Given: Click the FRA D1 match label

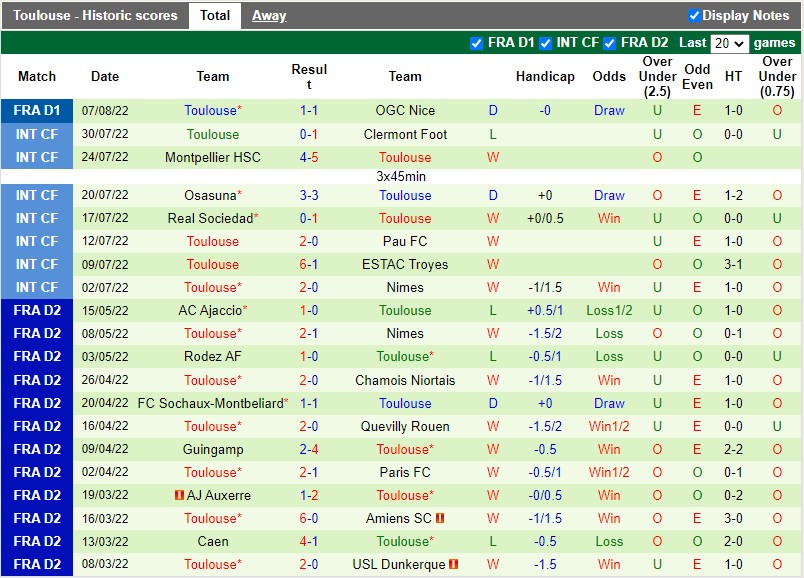Looking at the screenshot, I should coord(37,111).
